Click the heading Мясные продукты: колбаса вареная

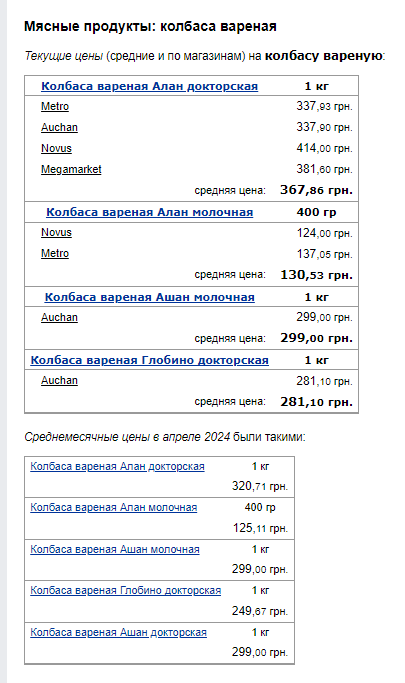coord(150,27)
